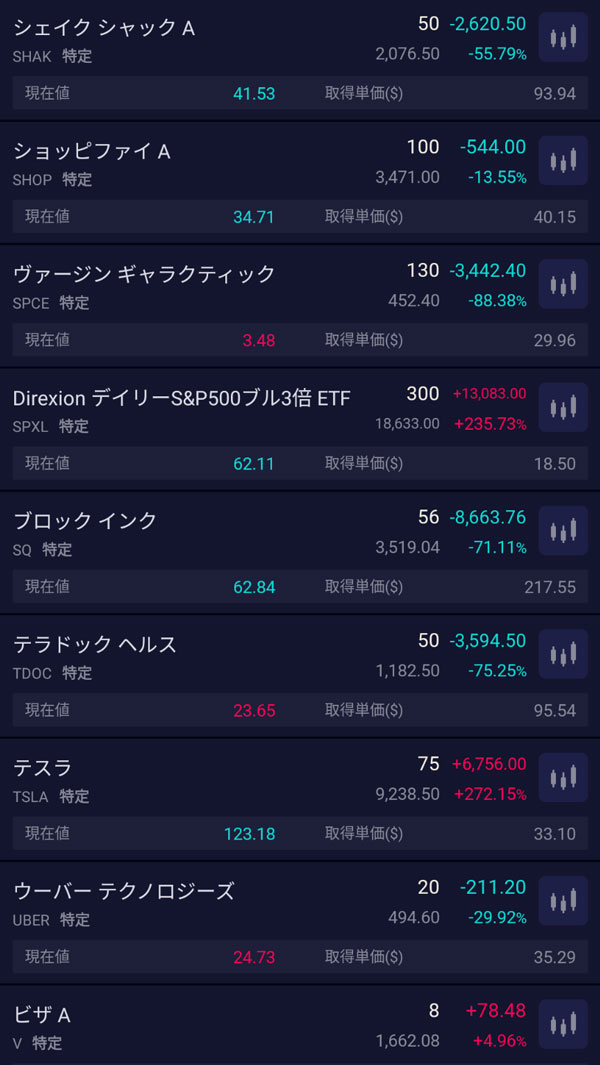Select the ウーバー テクノロジーズ holding

pyautogui.click(x=124, y=891)
